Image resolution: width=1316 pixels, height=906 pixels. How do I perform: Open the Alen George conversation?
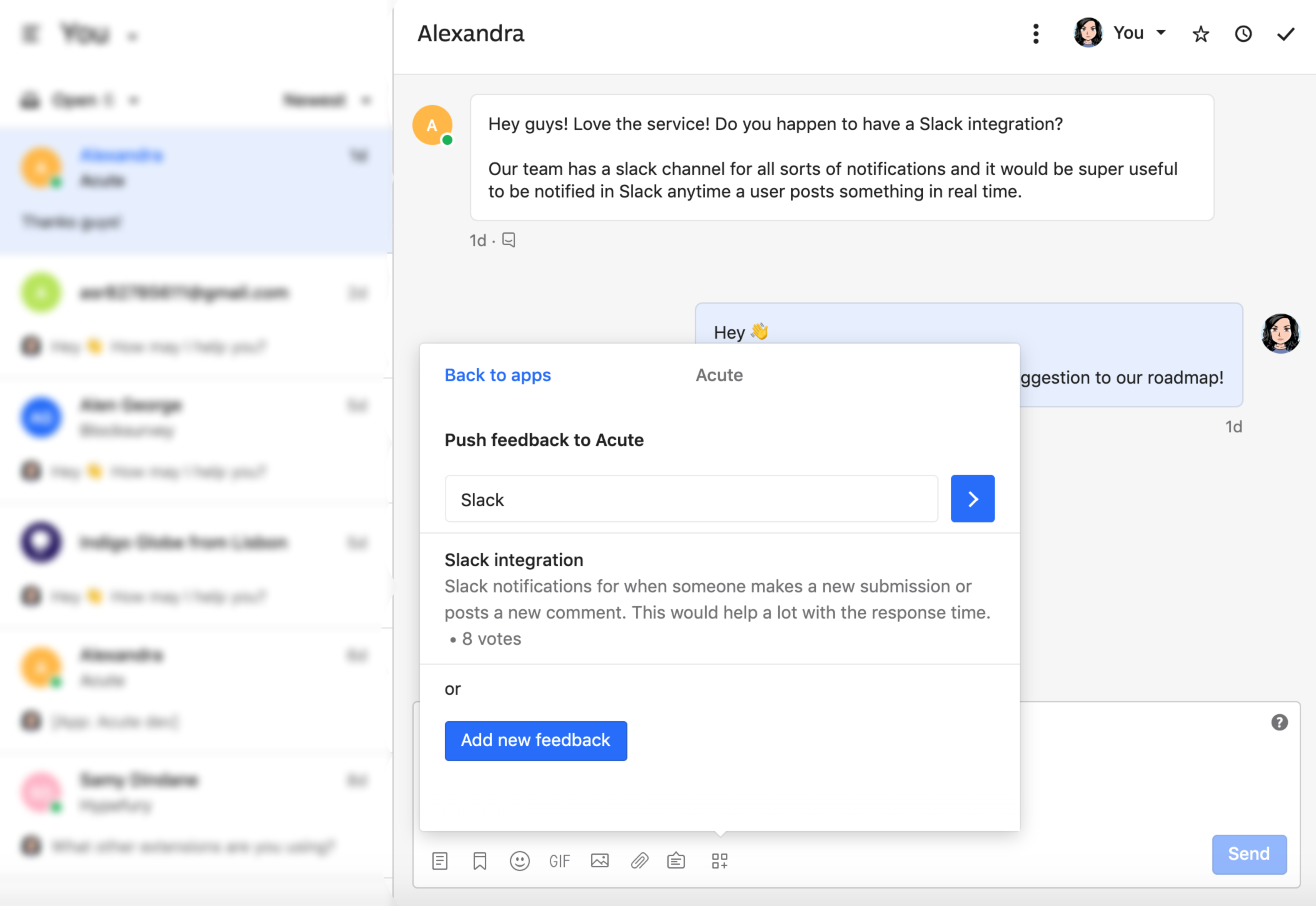(196, 441)
